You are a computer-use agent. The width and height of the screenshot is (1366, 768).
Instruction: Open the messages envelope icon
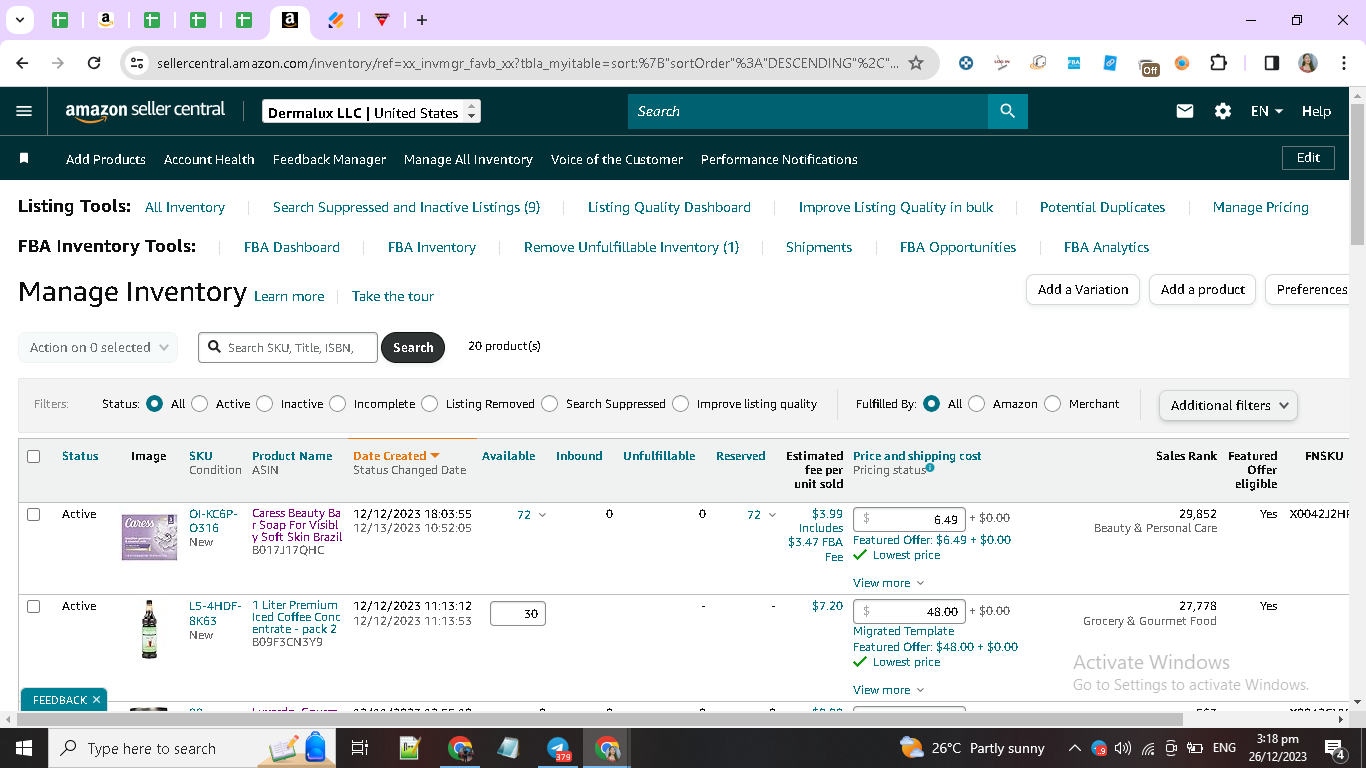pyautogui.click(x=1185, y=111)
